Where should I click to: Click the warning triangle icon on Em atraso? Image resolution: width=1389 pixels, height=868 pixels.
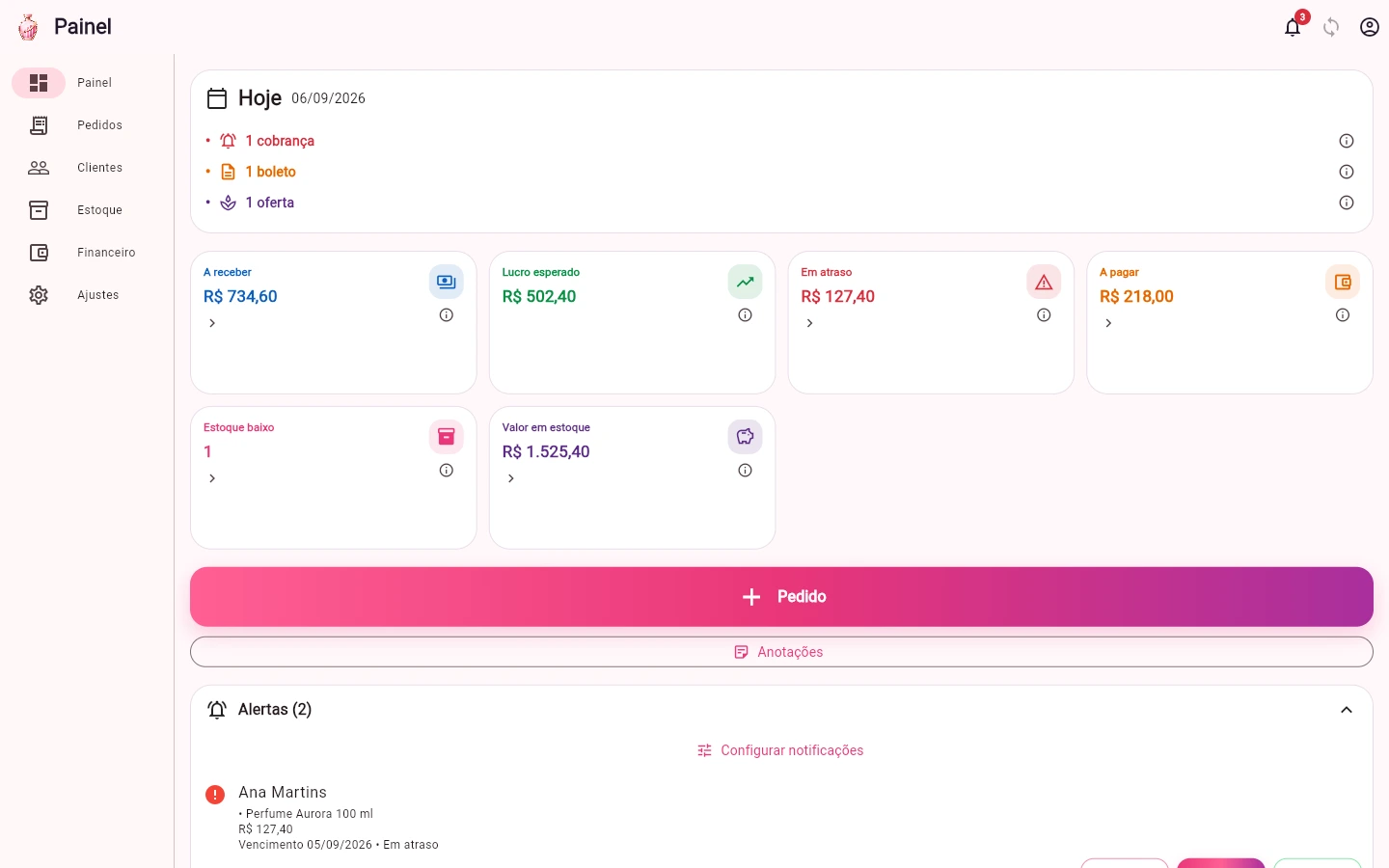[x=1044, y=282]
